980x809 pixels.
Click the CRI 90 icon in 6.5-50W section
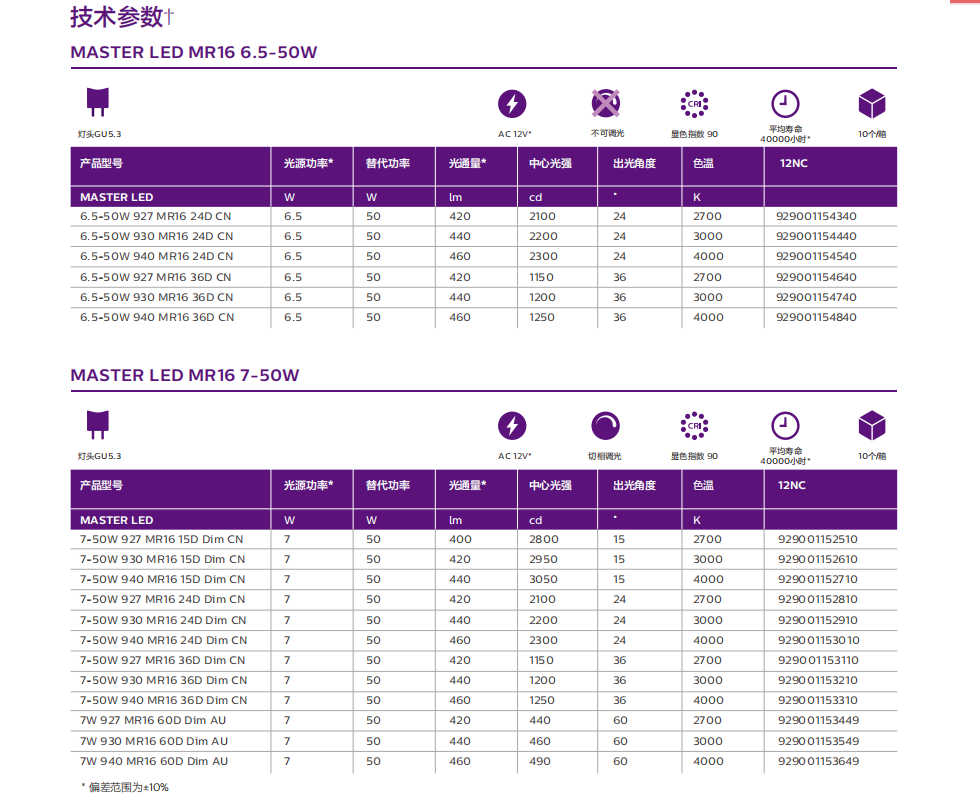pos(694,104)
